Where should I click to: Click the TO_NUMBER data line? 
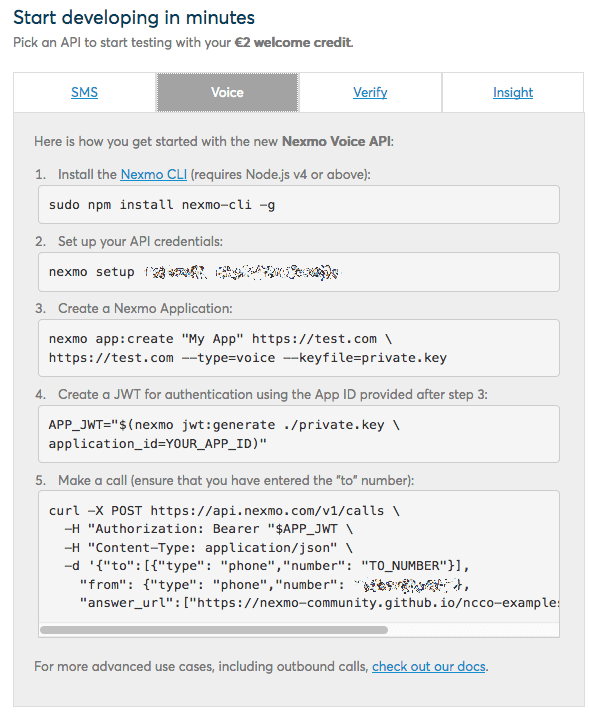267,566
